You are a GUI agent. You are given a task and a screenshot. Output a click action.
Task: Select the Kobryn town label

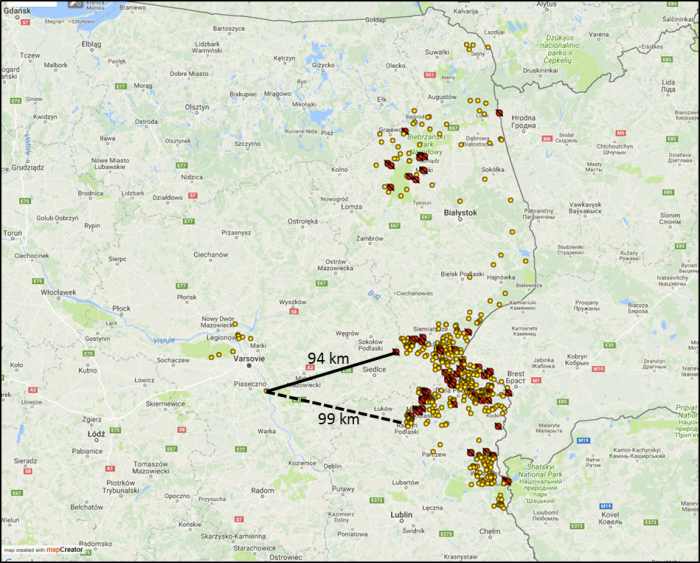tap(577, 360)
